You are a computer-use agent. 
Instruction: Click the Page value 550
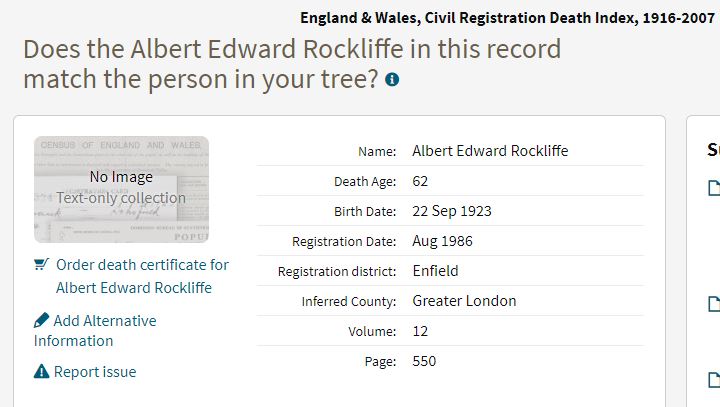(x=424, y=361)
